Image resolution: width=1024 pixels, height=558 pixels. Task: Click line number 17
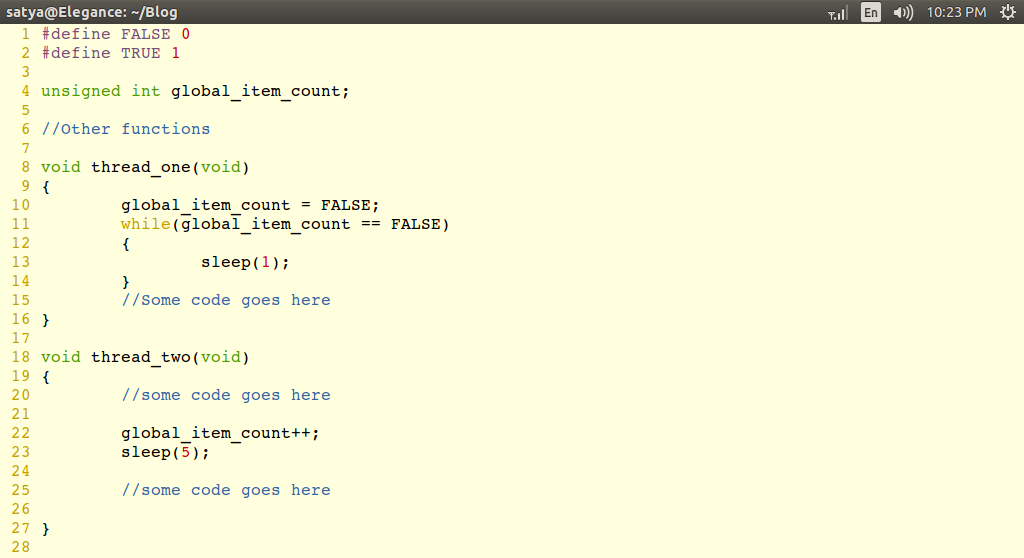[x=20, y=338]
